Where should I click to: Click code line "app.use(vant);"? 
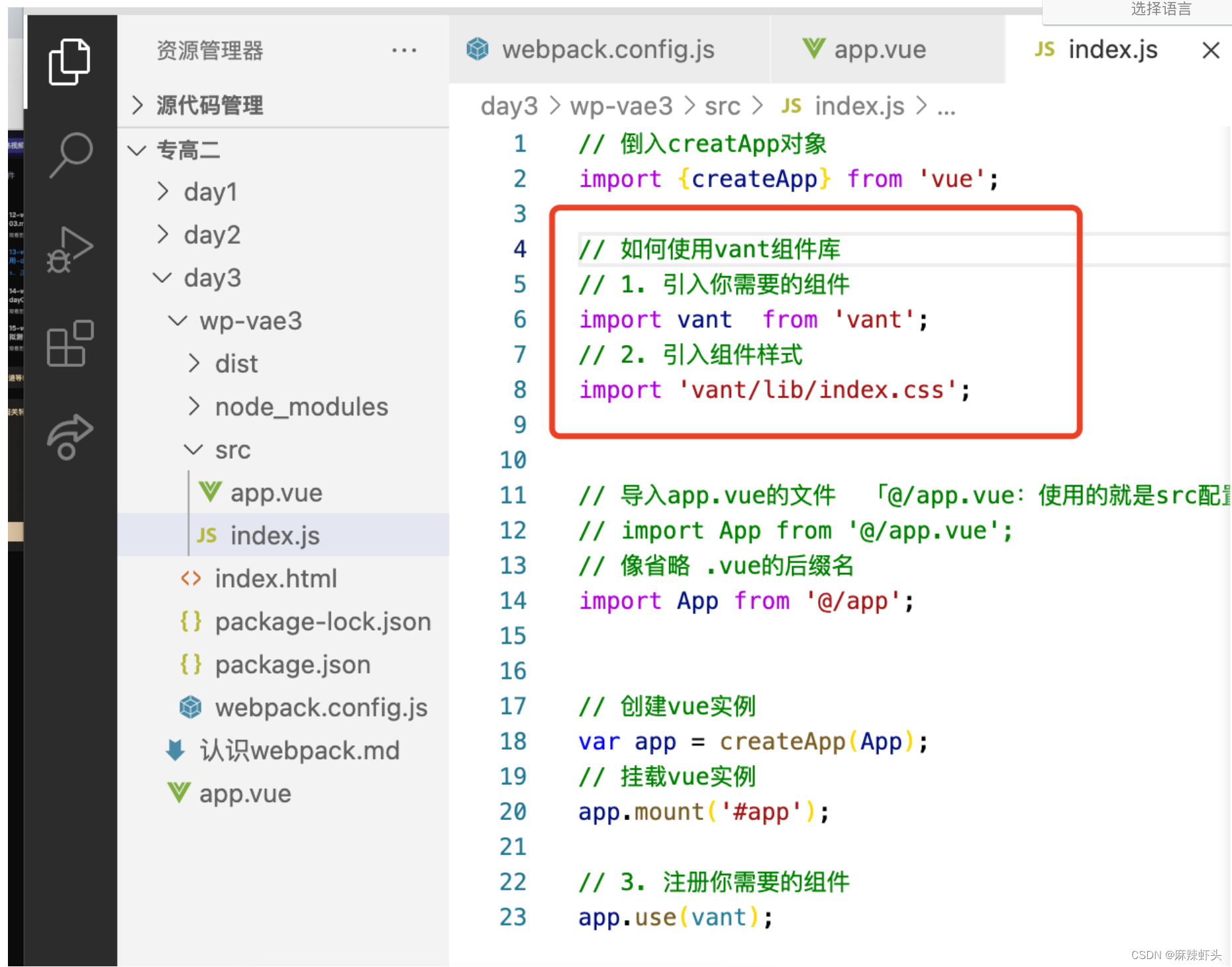676,917
